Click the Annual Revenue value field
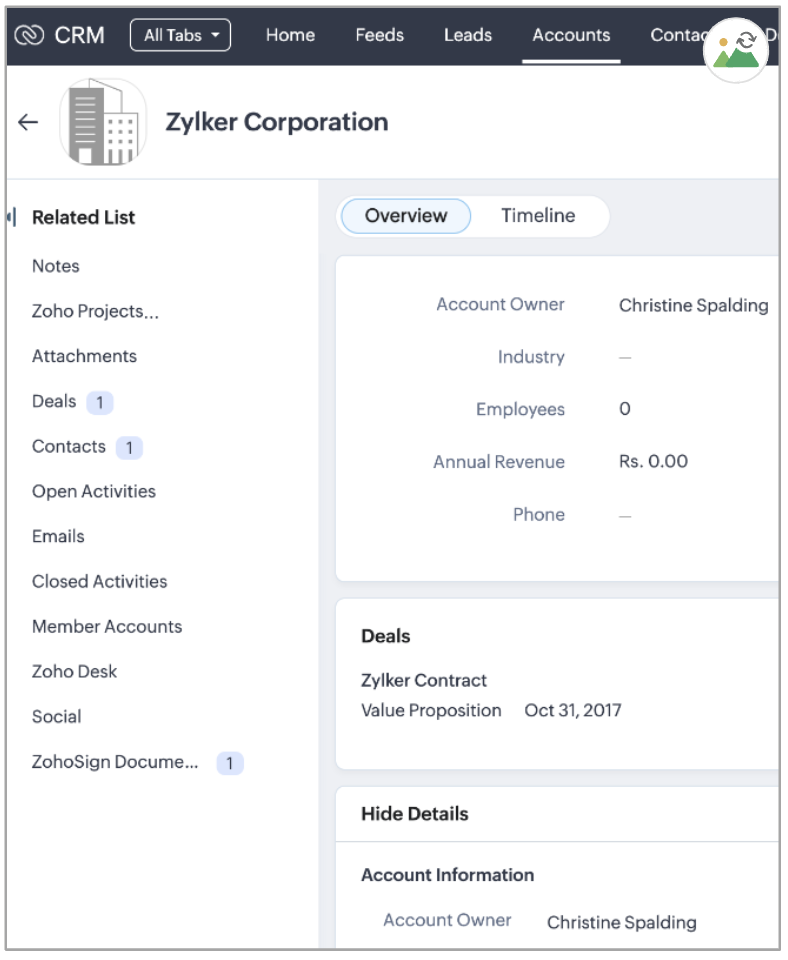Viewport: 788px width, 960px height. click(x=653, y=462)
